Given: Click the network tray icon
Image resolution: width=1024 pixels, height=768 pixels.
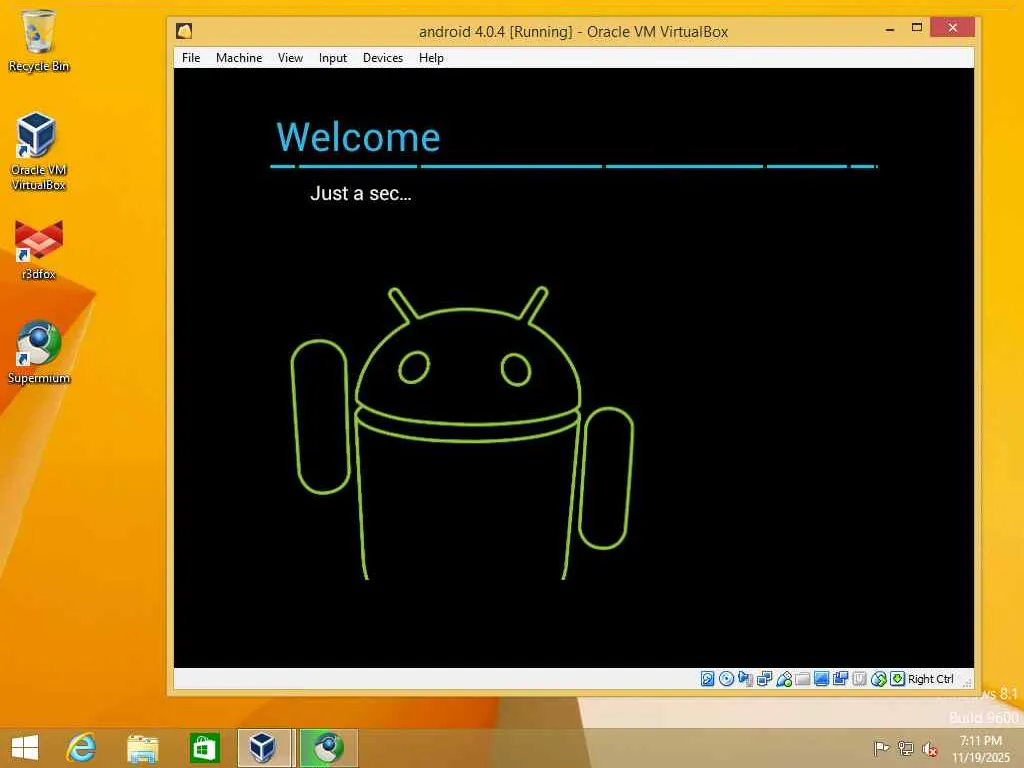Looking at the screenshot, I should [905, 748].
